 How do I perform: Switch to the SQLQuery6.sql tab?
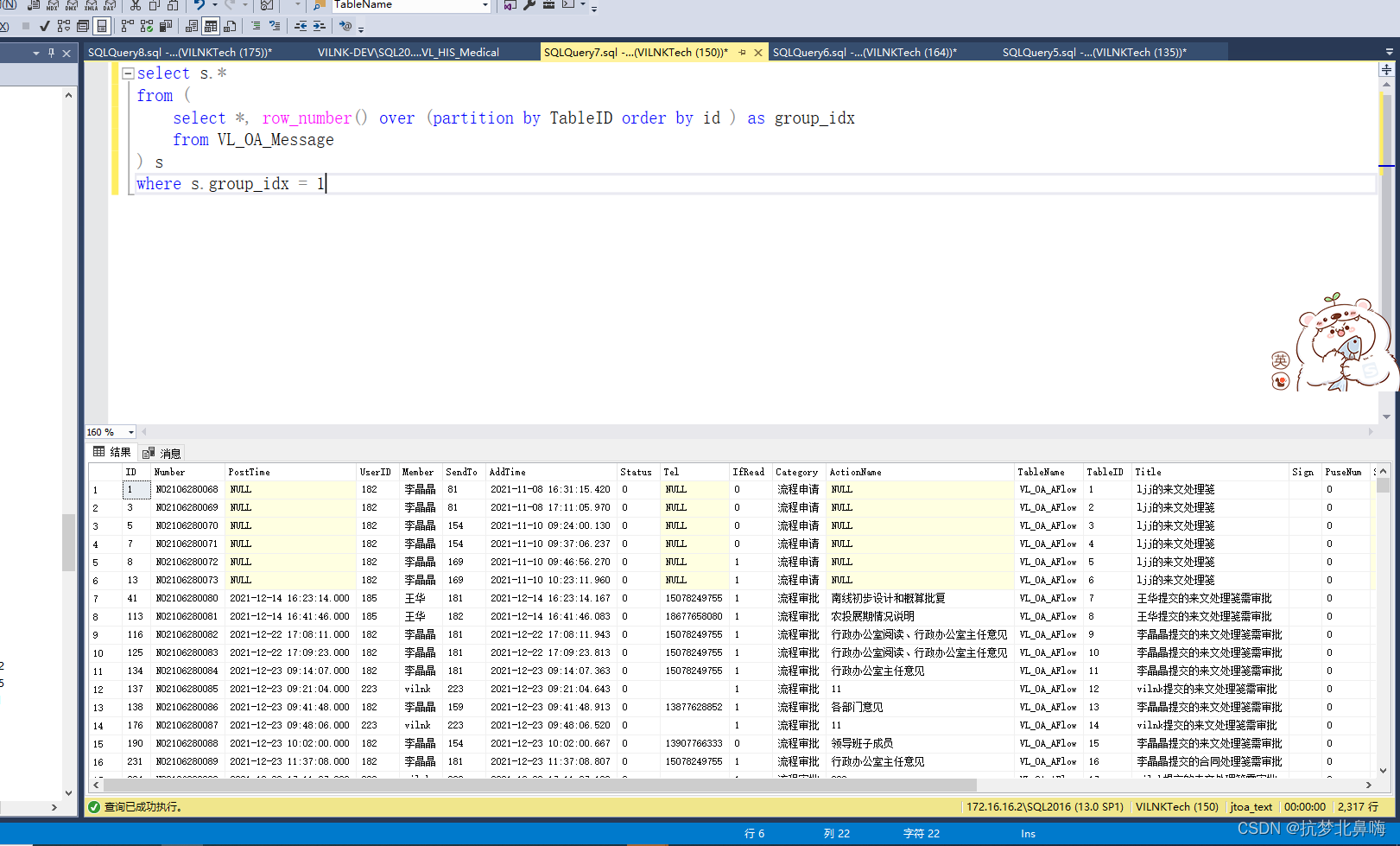(865, 52)
